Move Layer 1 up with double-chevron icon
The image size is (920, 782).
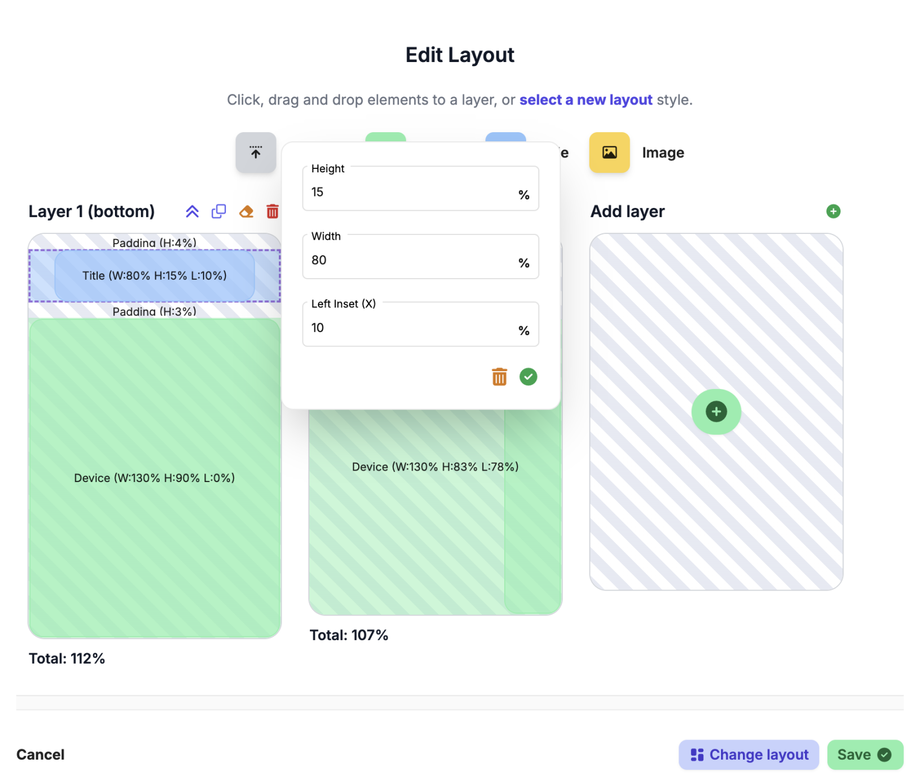[x=192, y=212]
